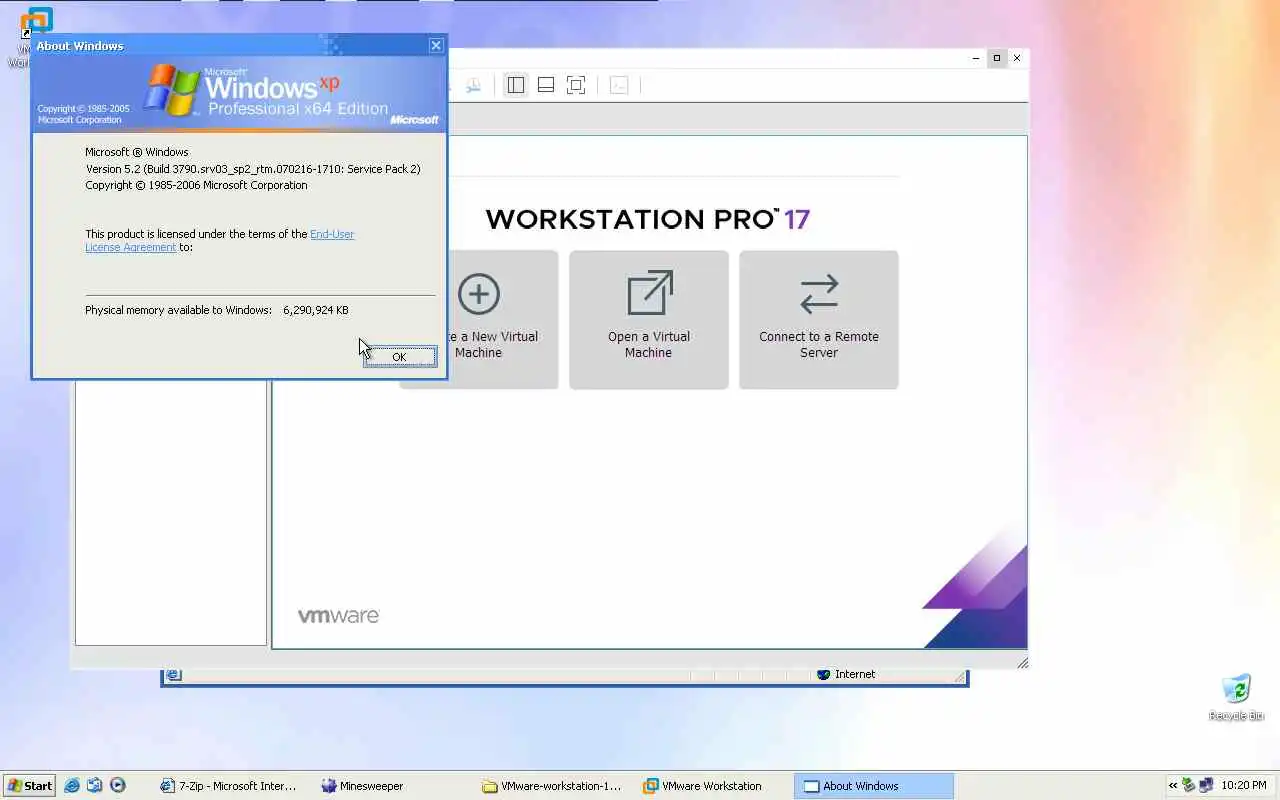Viewport: 1280px width, 800px height.
Task: Click the snapshot manager icon in VMware toolbar
Action: click(473, 85)
